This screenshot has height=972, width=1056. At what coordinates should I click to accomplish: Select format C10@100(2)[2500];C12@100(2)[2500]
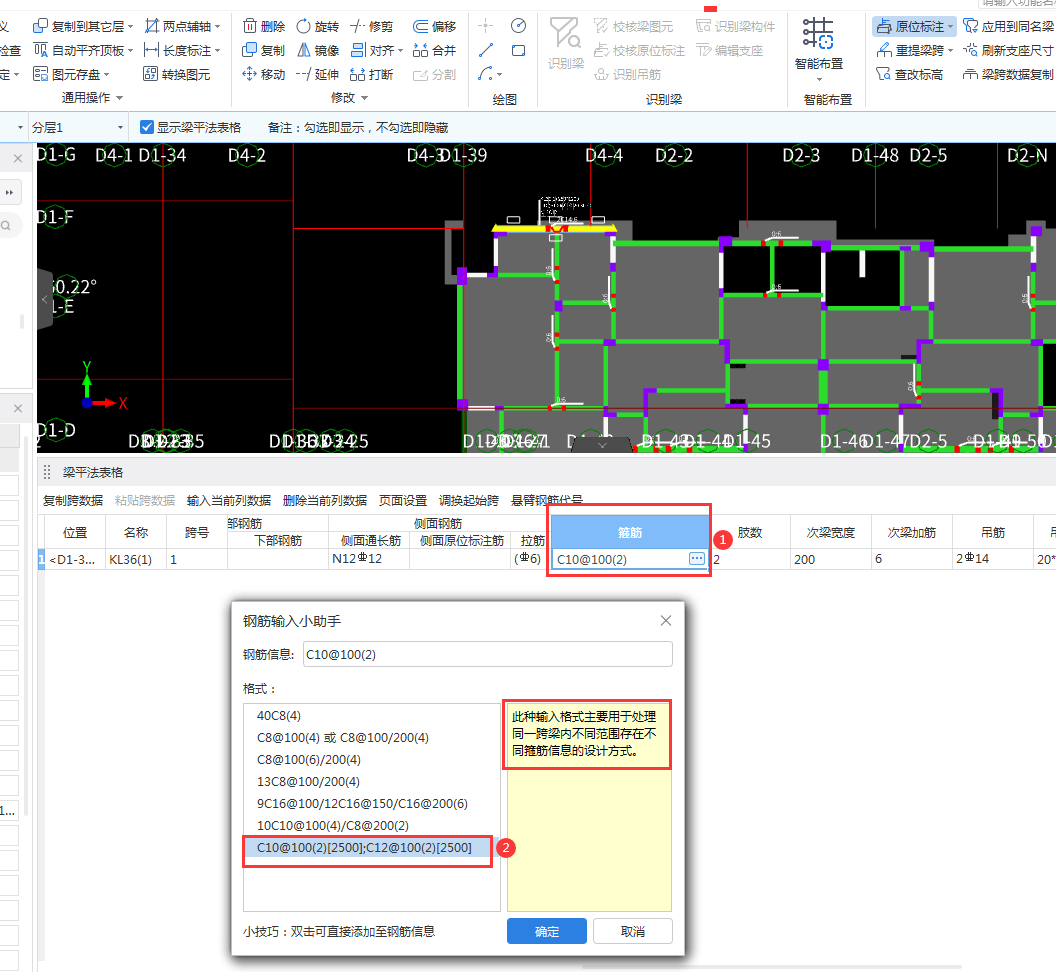click(x=368, y=847)
